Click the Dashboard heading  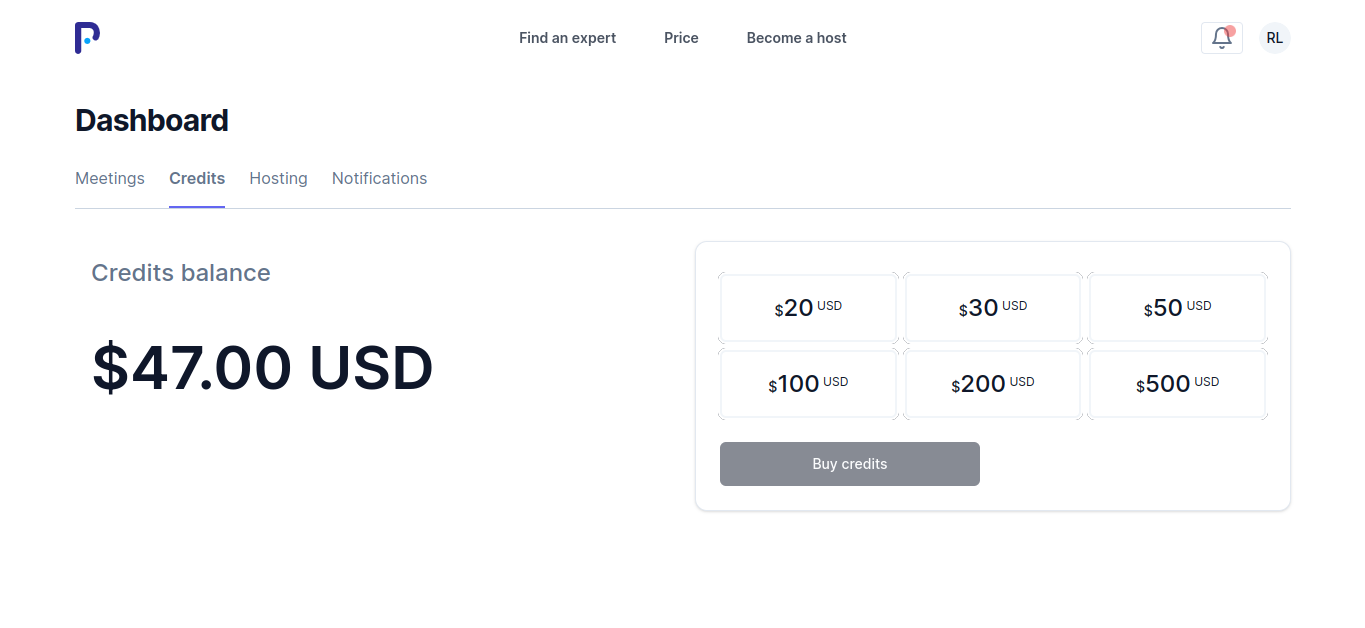pyautogui.click(x=152, y=120)
